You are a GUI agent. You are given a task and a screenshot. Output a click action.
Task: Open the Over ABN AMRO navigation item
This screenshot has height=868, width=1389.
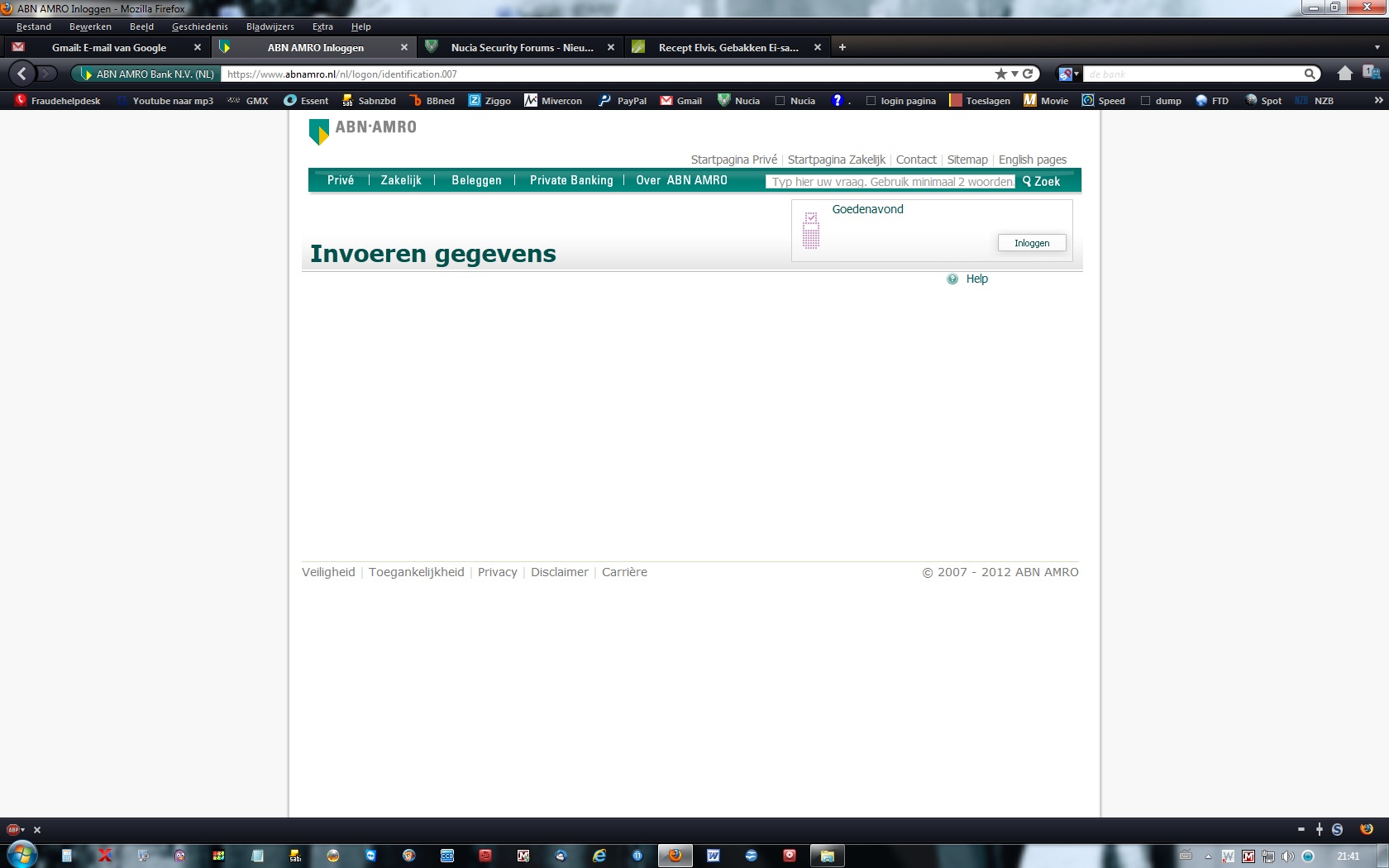tap(681, 180)
